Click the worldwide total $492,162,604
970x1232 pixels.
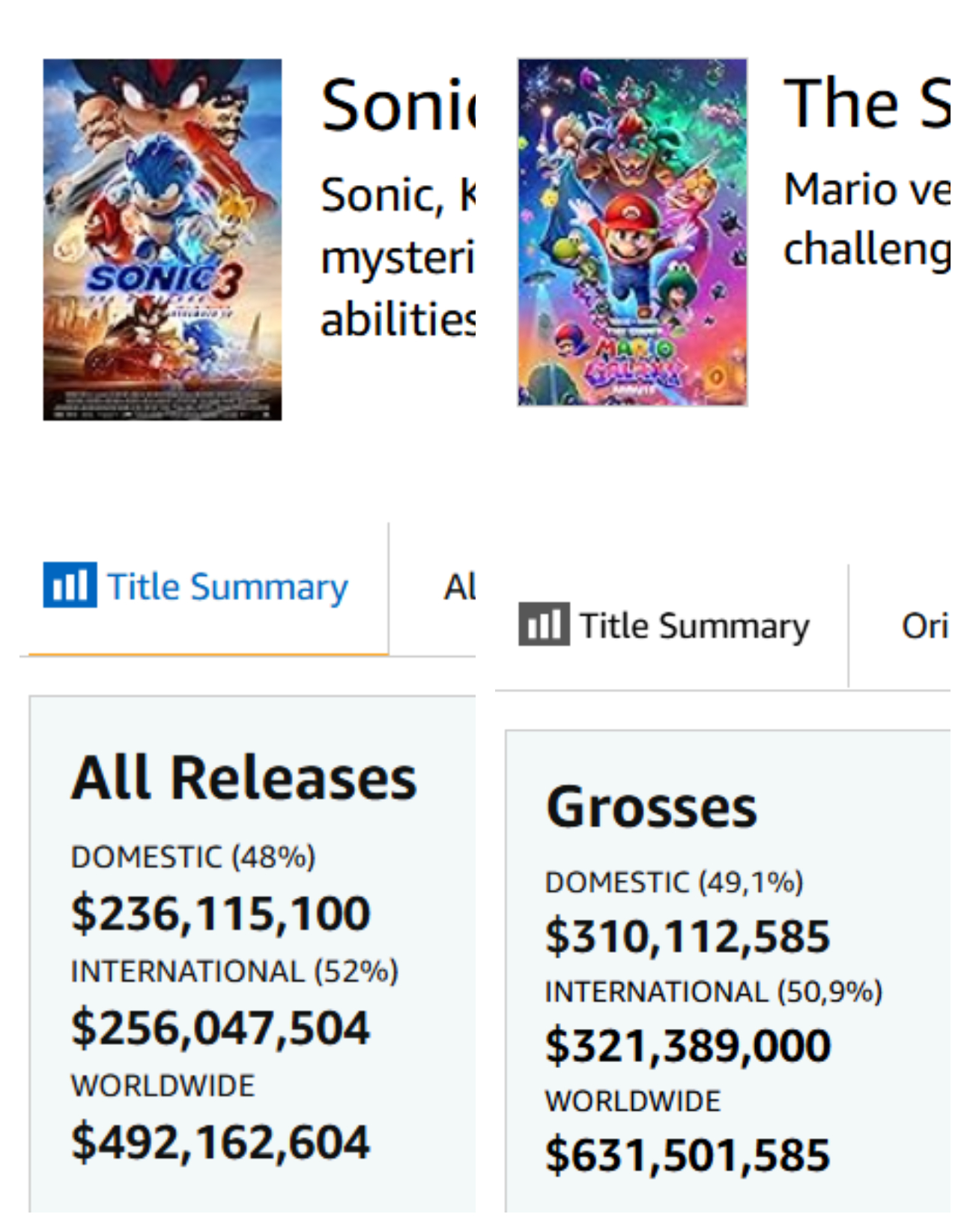pyautogui.click(x=220, y=1142)
